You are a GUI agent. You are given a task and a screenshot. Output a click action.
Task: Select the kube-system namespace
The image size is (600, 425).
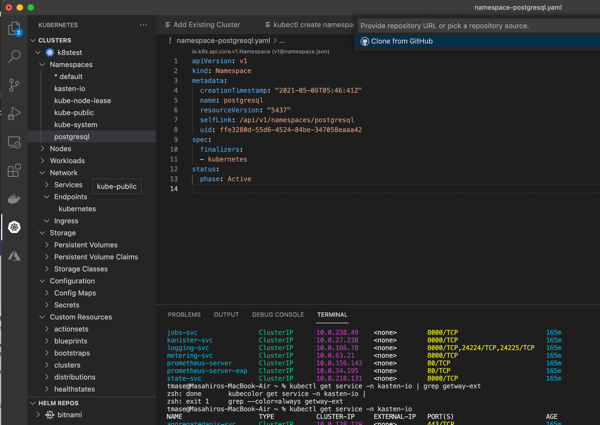(76, 125)
